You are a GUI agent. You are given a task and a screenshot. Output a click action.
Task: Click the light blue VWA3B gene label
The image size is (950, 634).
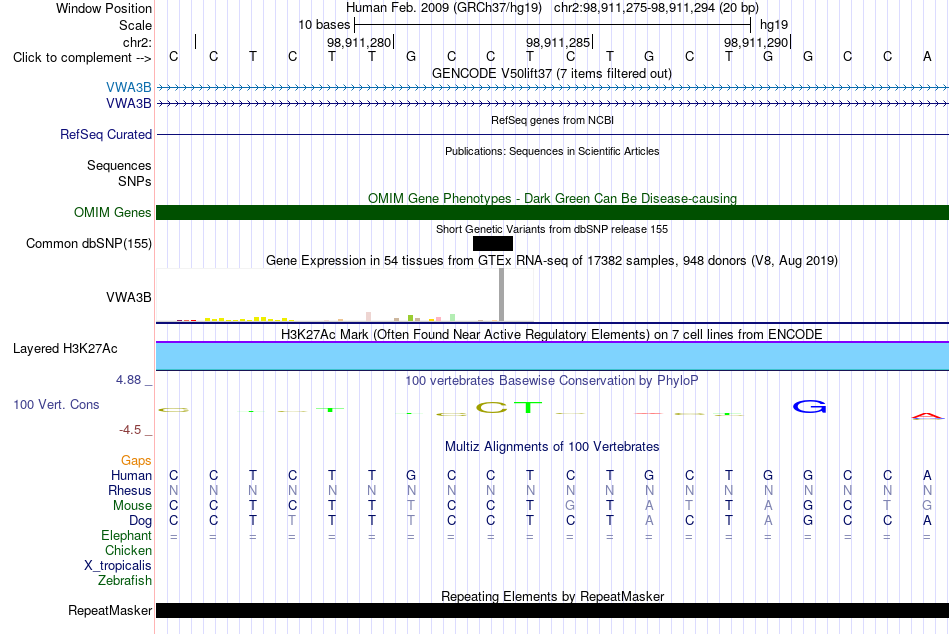[x=128, y=87]
